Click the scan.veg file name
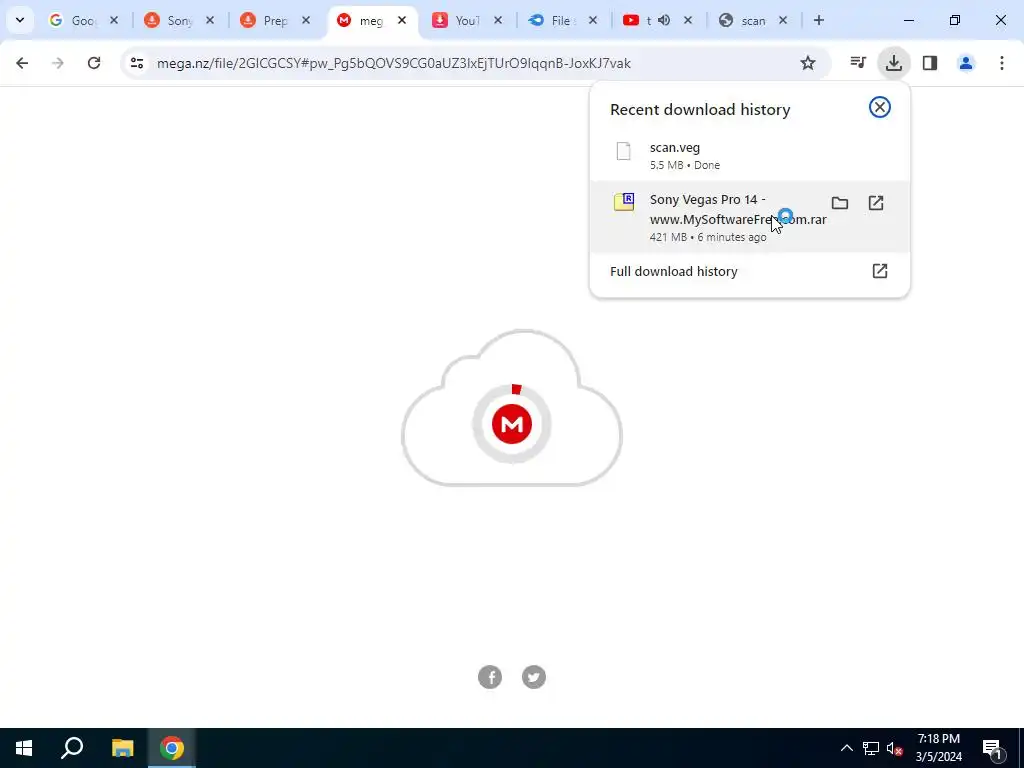The width and height of the screenshot is (1024, 768). coord(675,148)
